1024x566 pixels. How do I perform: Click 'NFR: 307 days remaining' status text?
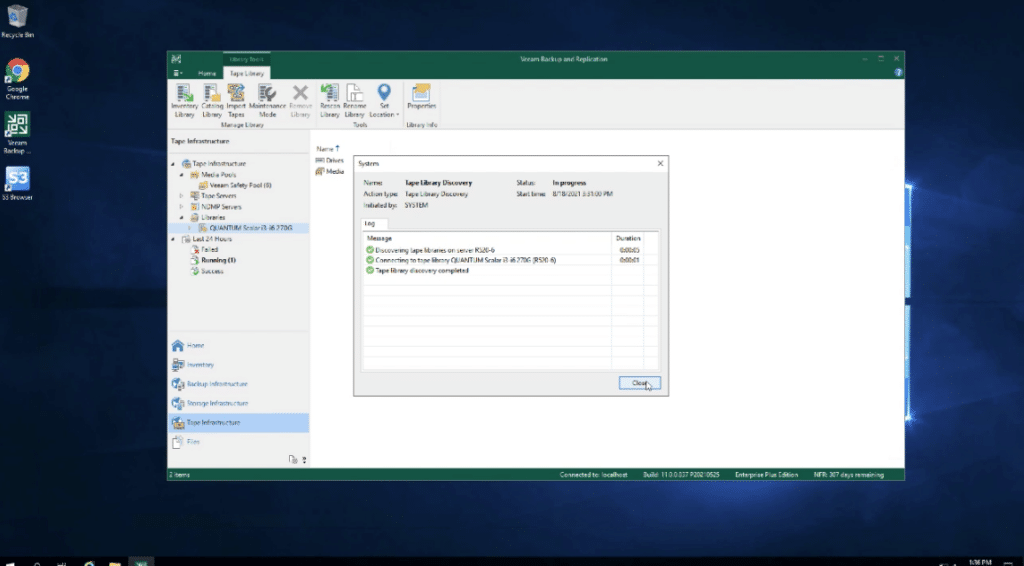coord(848,475)
